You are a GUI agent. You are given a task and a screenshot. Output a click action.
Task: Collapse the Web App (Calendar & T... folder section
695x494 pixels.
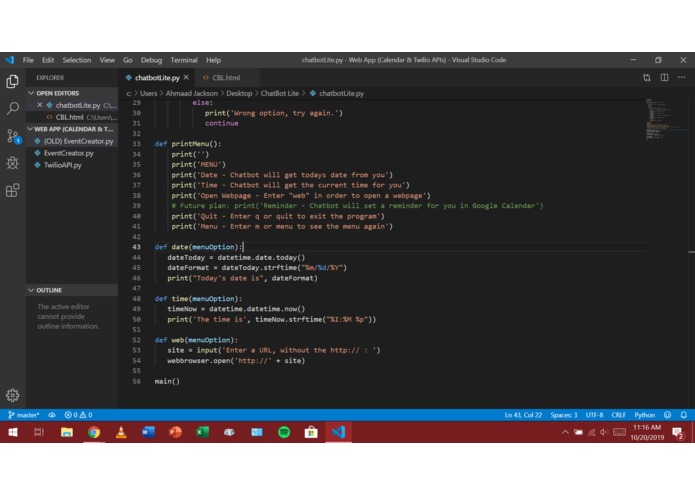pyautogui.click(x=71, y=129)
